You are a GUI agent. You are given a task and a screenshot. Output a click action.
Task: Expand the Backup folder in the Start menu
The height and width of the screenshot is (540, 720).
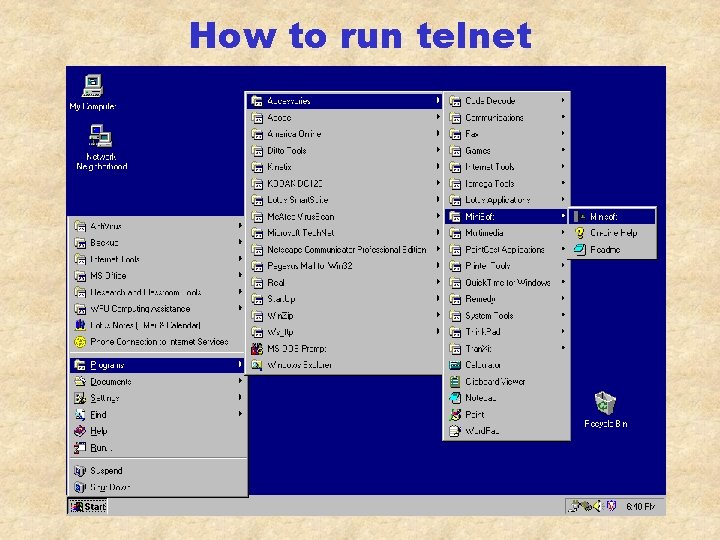click(x=158, y=243)
